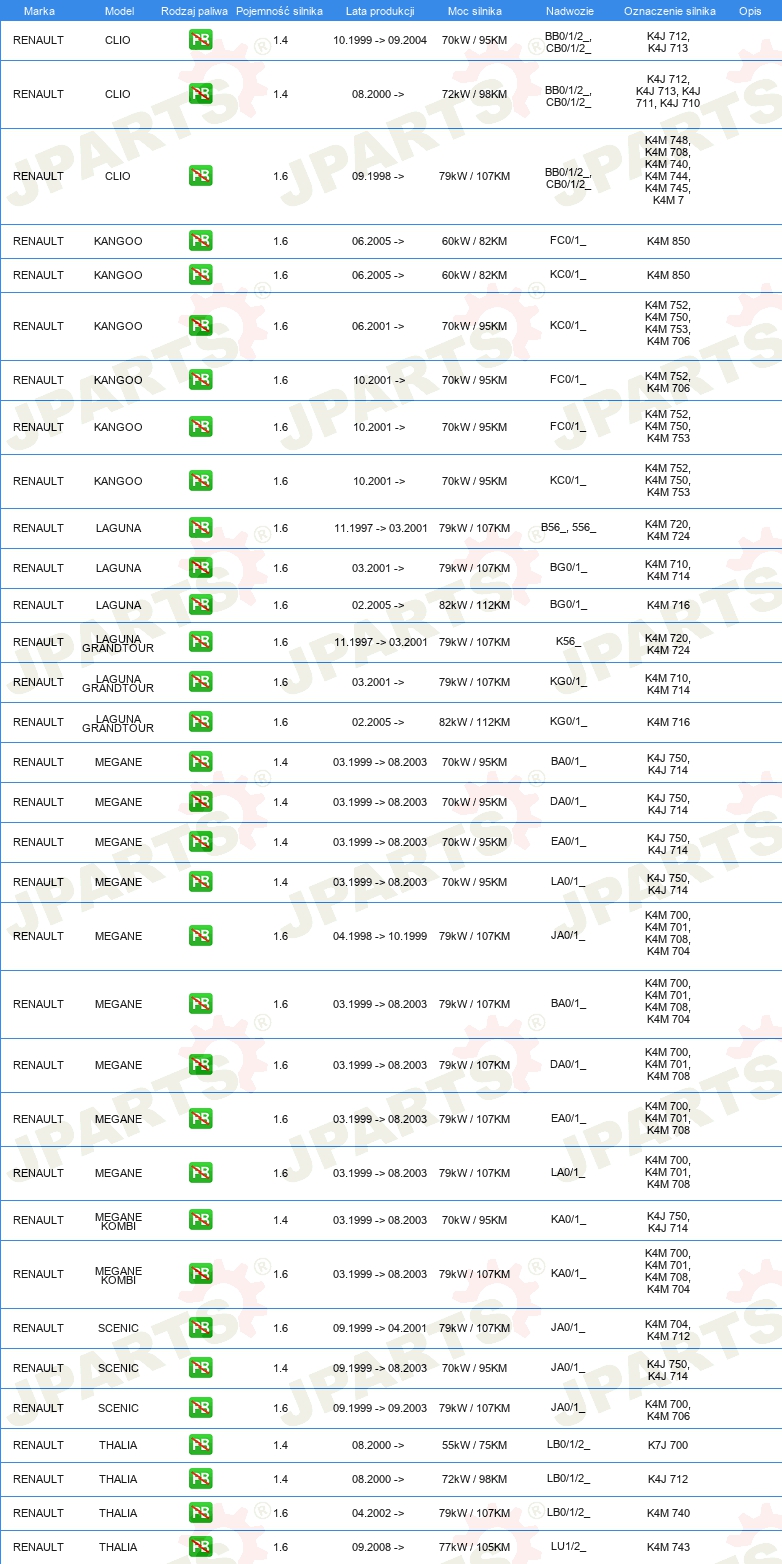Click the Pojemność silnika column header
Image resolution: width=782 pixels, height=1564 pixels.
pos(279,11)
